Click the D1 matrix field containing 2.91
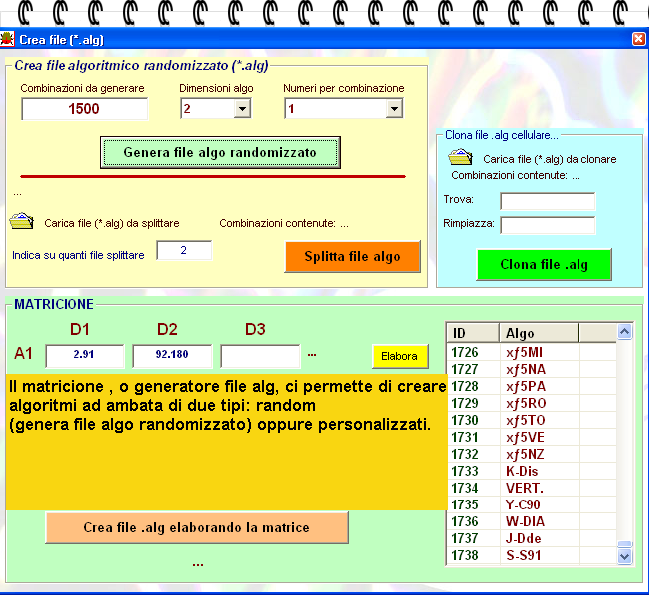The width and height of the screenshot is (649, 595). point(84,356)
